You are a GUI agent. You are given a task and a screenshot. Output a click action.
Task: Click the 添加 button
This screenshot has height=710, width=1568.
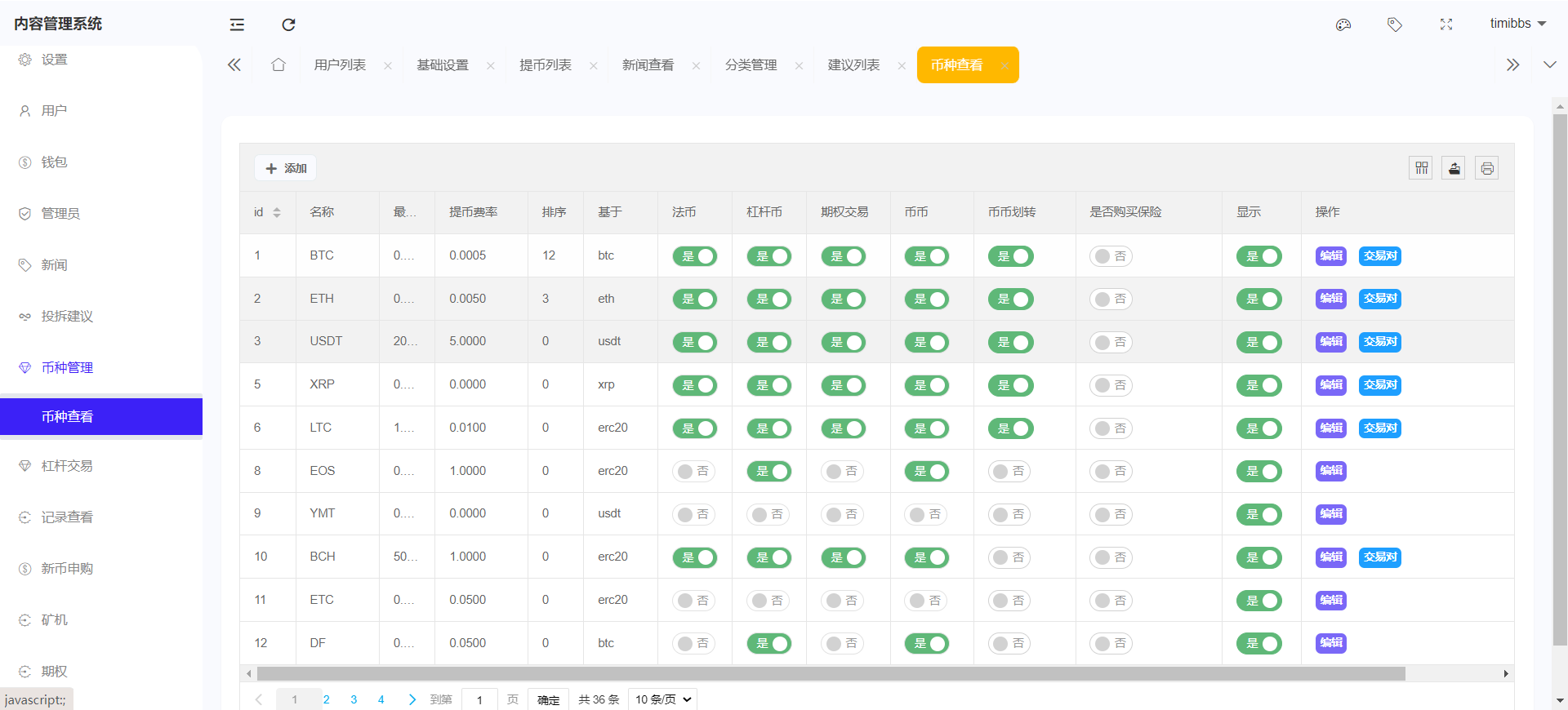tap(286, 168)
